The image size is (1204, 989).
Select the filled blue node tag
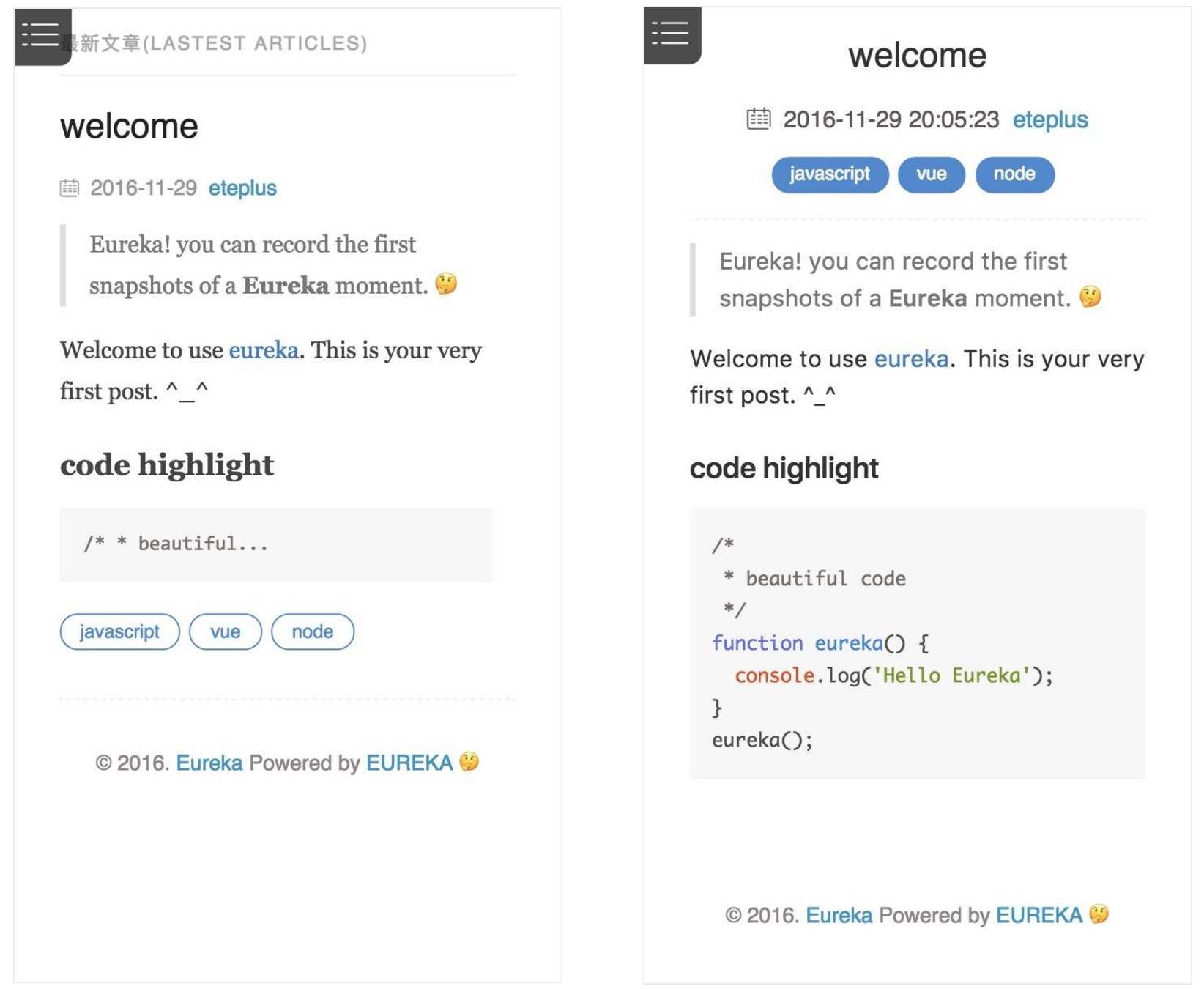1014,174
